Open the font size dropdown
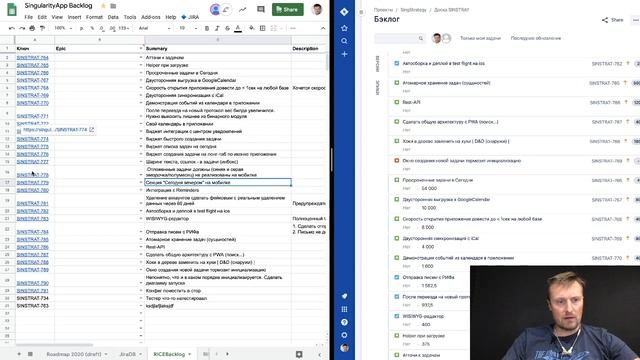The width and height of the screenshot is (640, 360). pyautogui.click(x=188, y=28)
